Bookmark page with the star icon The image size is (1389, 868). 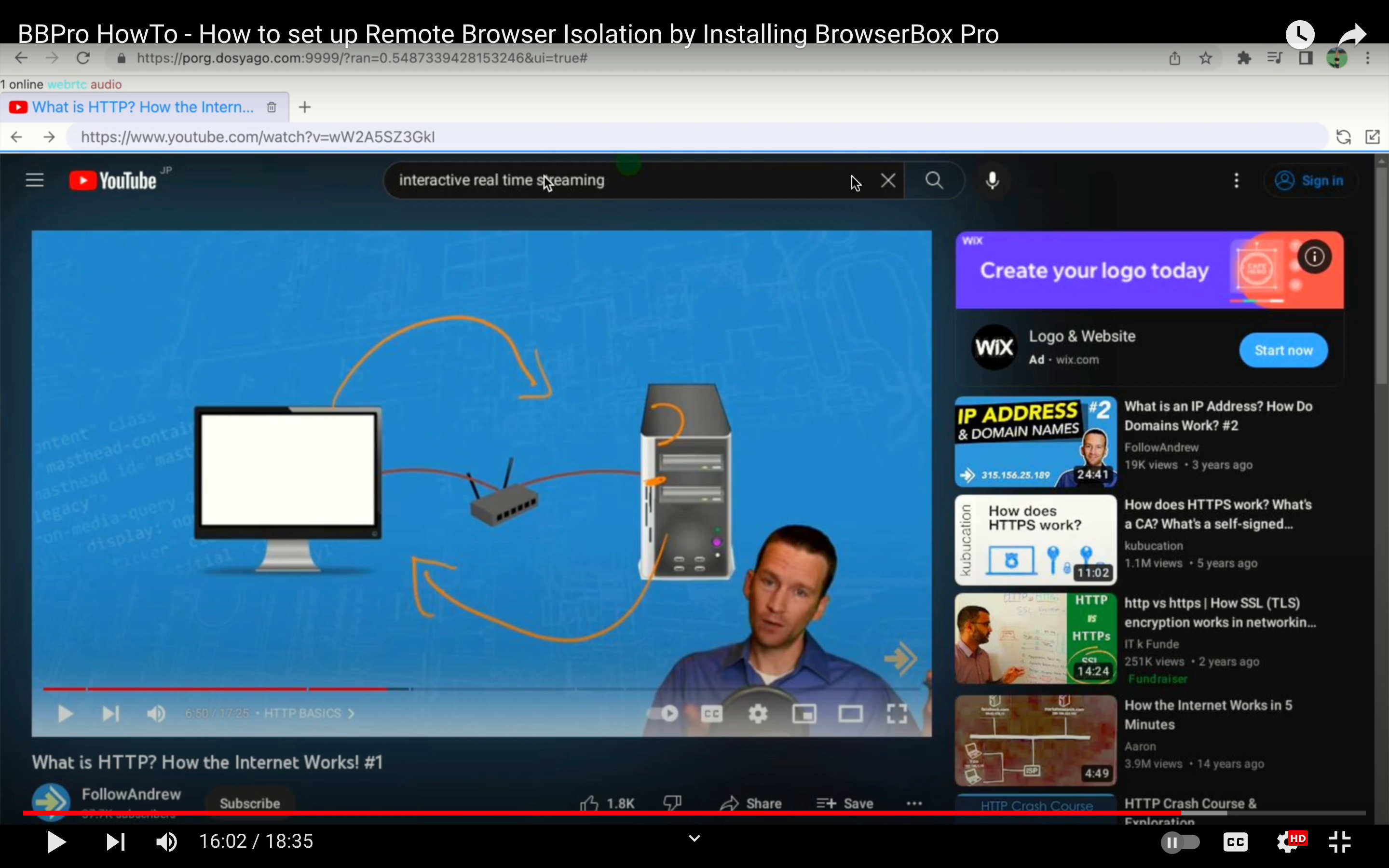tap(1205, 58)
